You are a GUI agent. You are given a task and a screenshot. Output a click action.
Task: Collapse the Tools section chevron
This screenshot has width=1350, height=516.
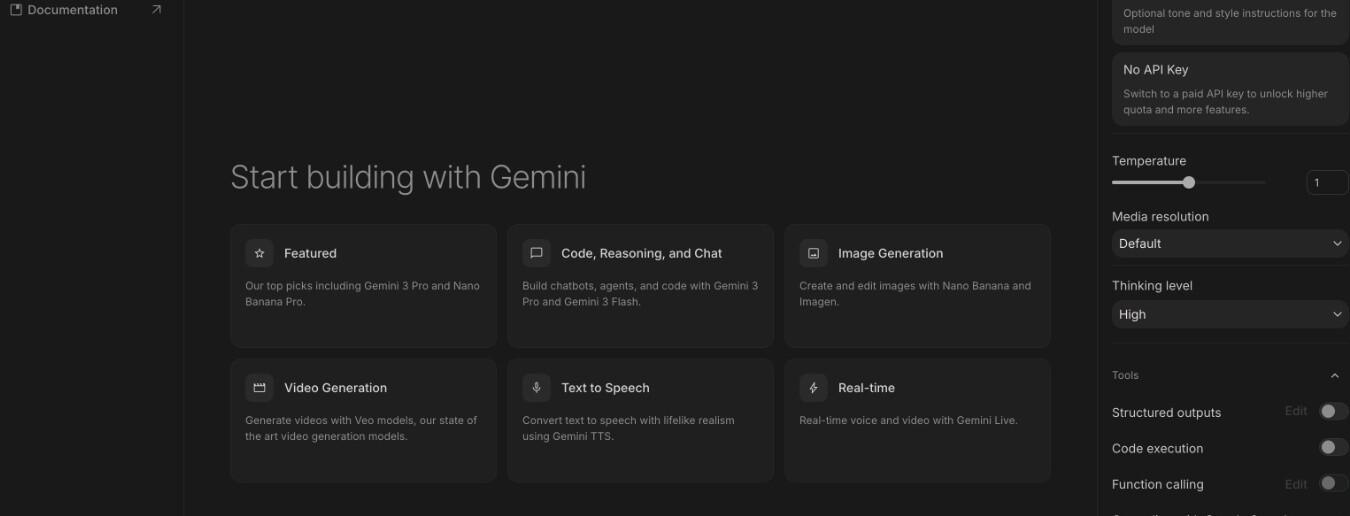[x=1334, y=376]
